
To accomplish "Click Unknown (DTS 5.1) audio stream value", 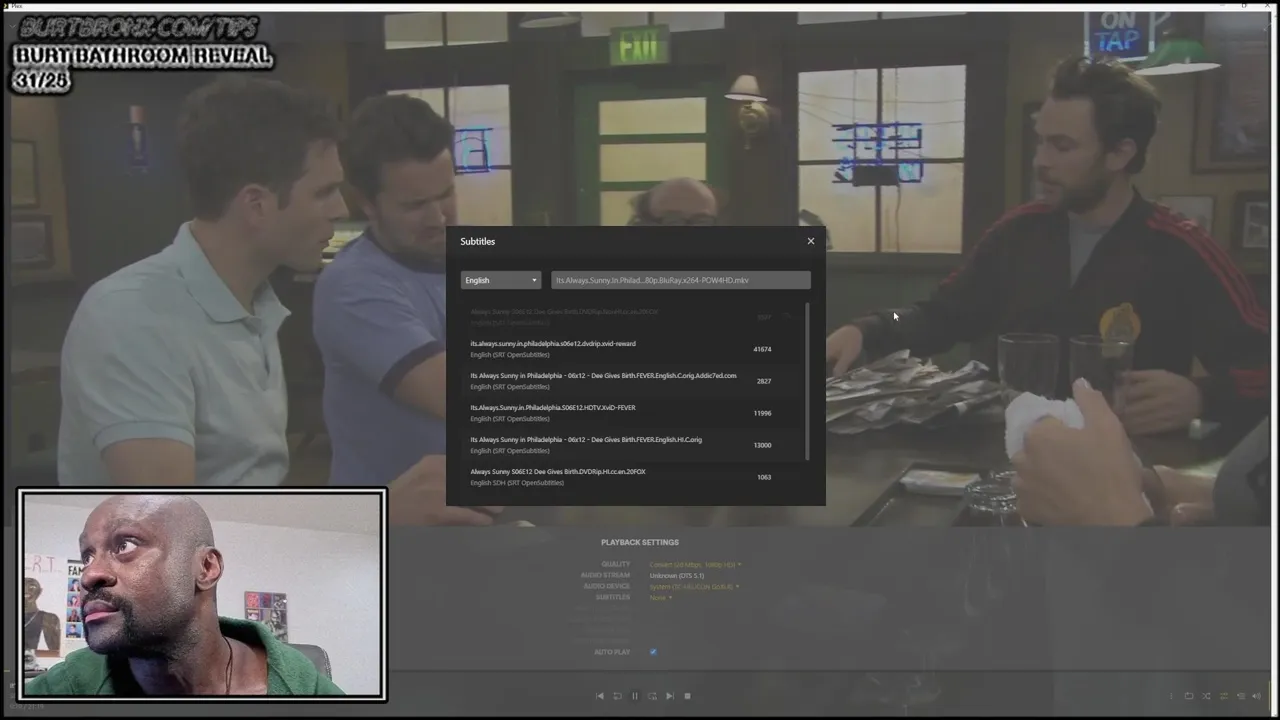I will [x=677, y=576].
